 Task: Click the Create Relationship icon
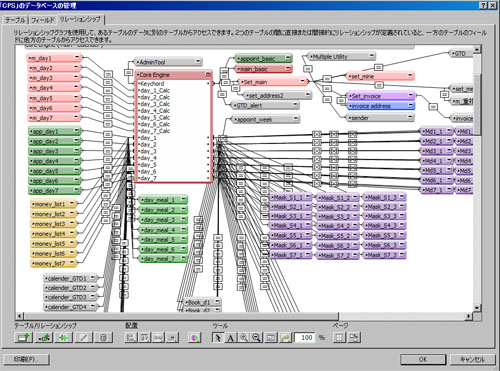[44, 338]
